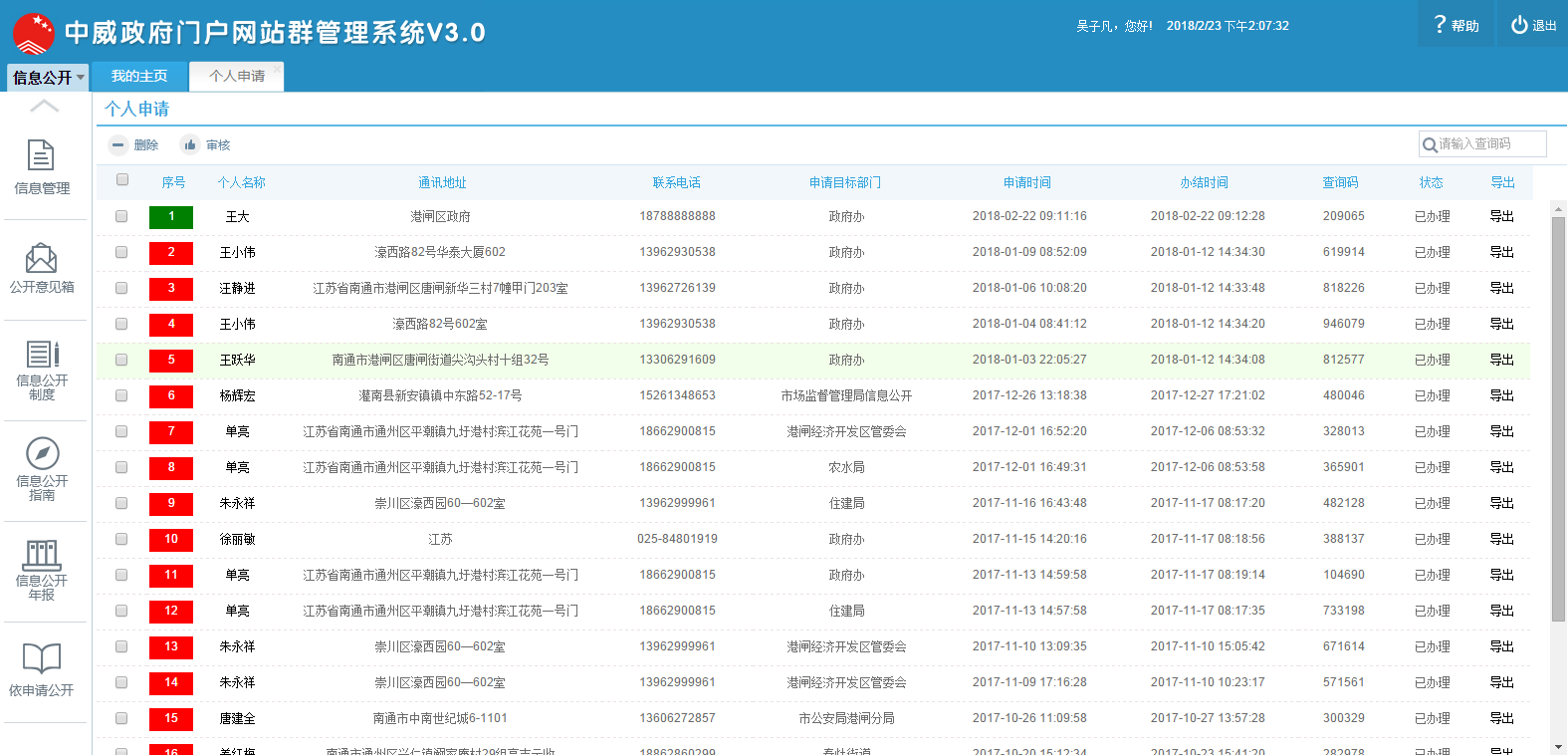This screenshot has width=1568, height=755.
Task: Open 信息公开指南 compass icon
Action: click(x=42, y=453)
